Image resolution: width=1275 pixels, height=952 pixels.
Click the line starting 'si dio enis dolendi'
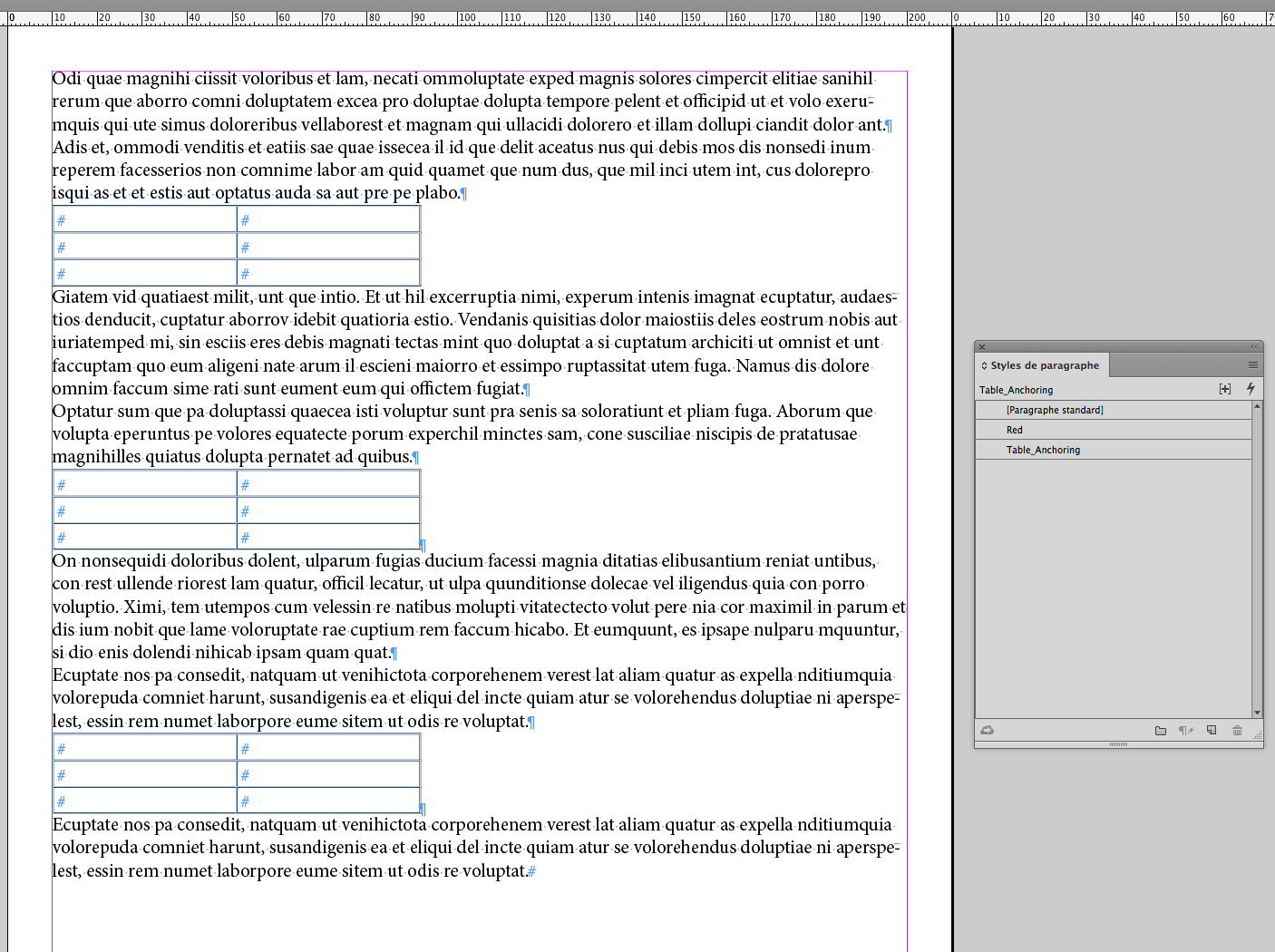tap(225, 653)
